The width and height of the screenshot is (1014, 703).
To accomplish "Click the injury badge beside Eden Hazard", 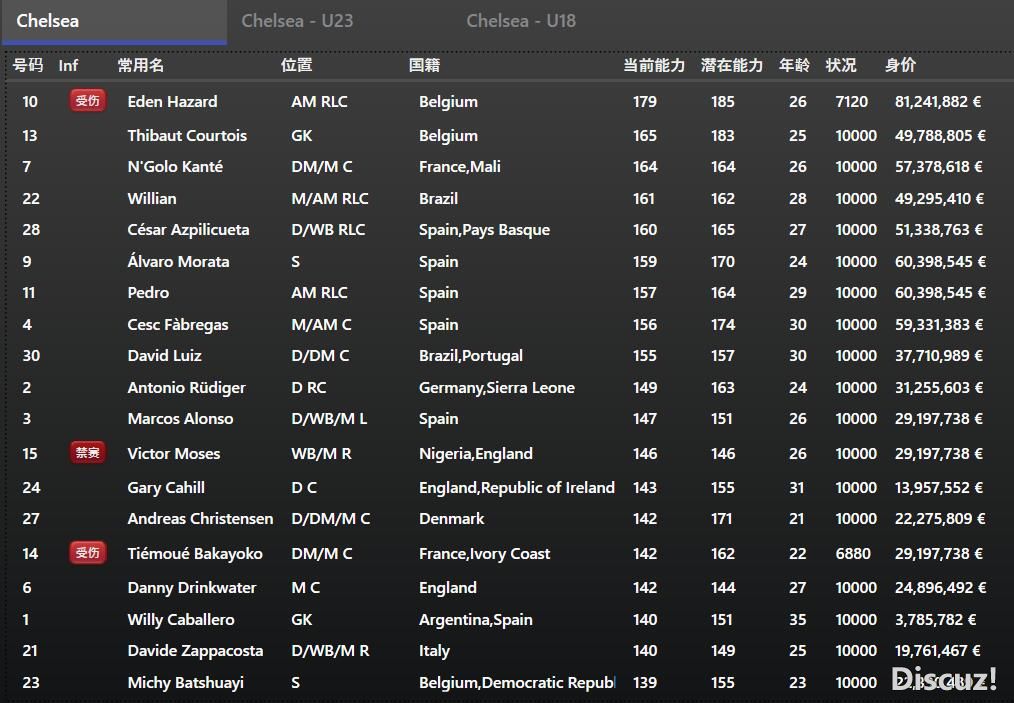I will [87, 100].
